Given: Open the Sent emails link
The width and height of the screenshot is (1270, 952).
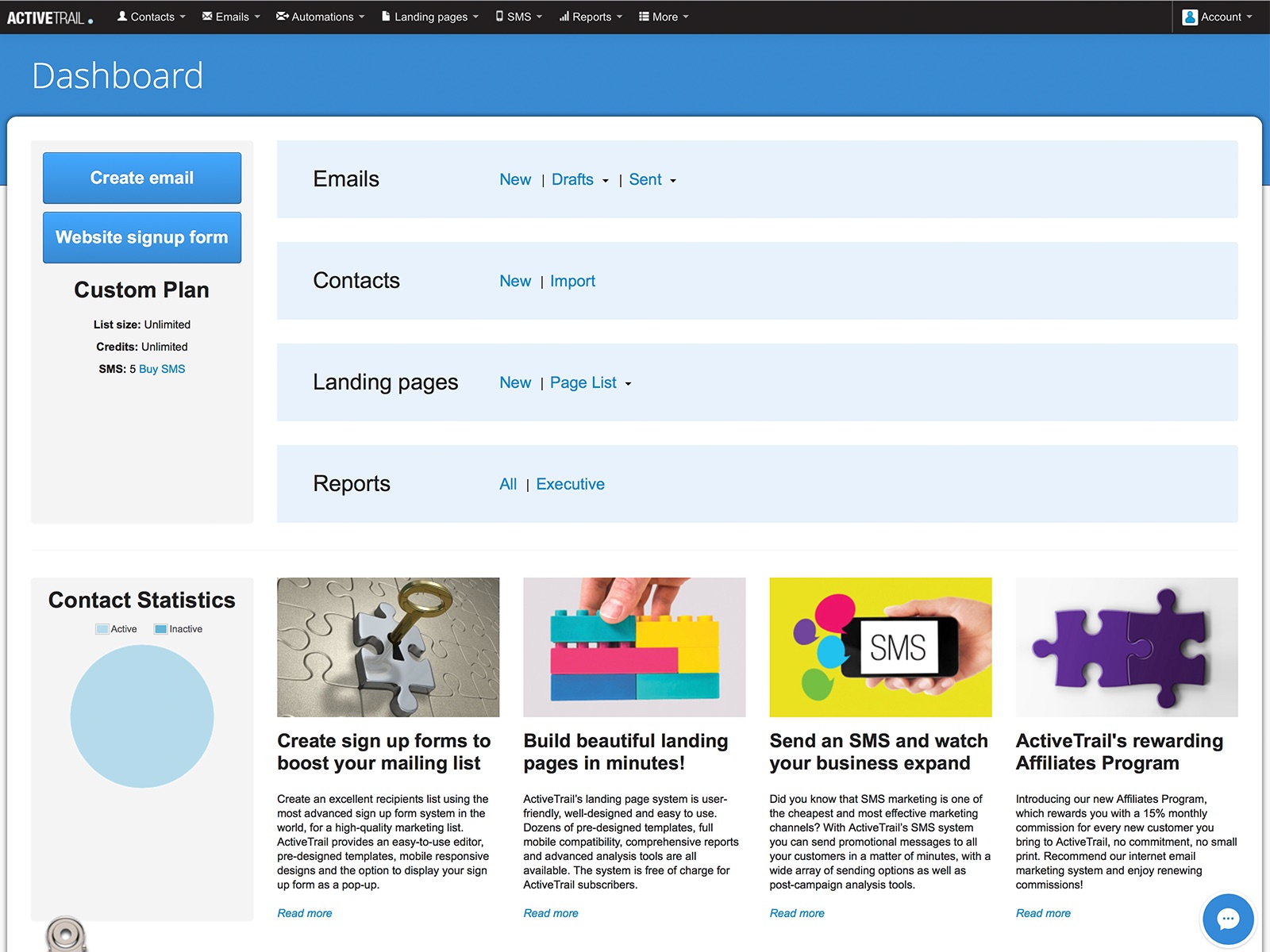Looking at the screenshot, I should point(645,179).
